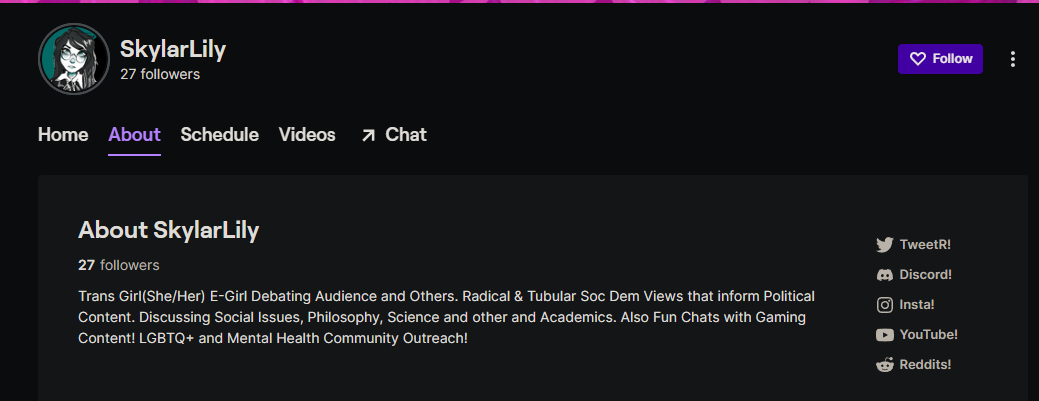The image size is (1039, 401).
Task: Switch to the Home tab
Action: 63,135
